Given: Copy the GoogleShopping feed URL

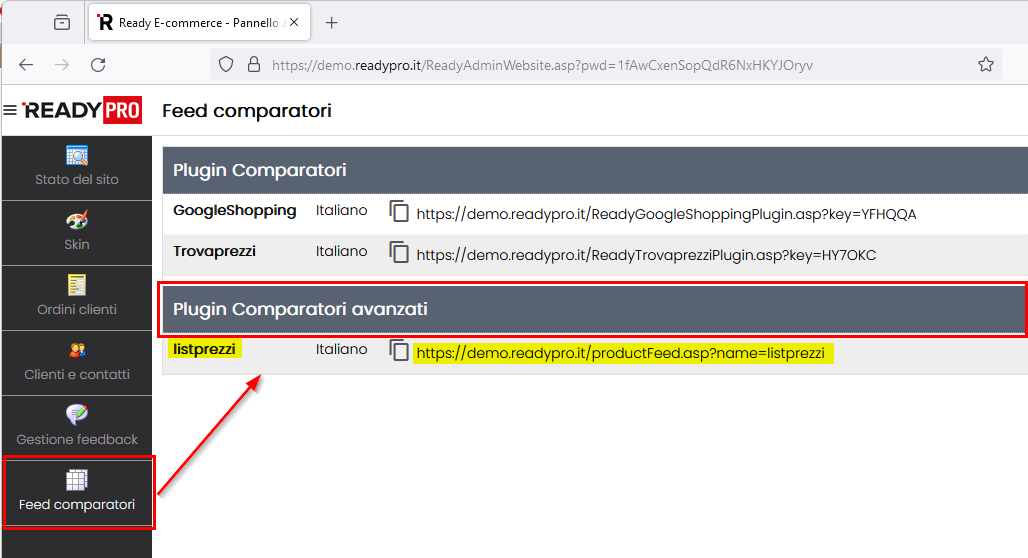Looking at the screenshot, I should pos(399,211).
